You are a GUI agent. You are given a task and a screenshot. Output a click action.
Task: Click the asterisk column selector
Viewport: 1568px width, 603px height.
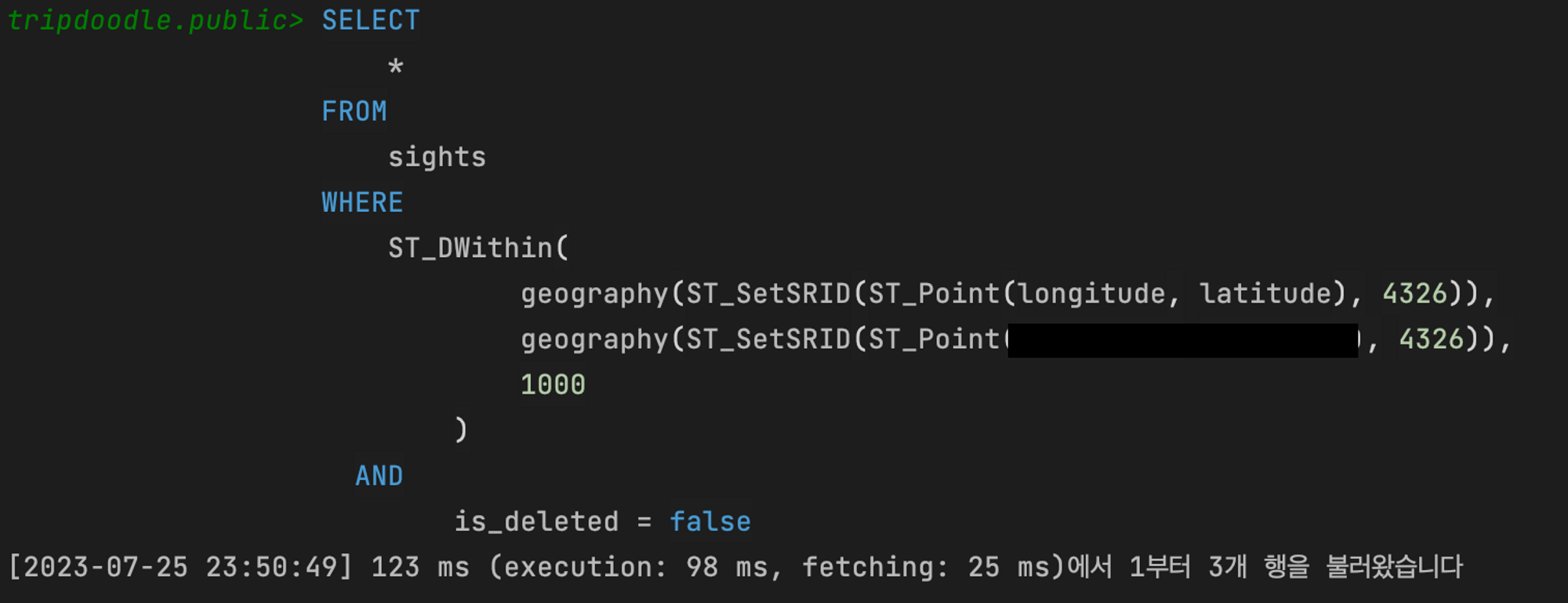(x=396, y=67)
